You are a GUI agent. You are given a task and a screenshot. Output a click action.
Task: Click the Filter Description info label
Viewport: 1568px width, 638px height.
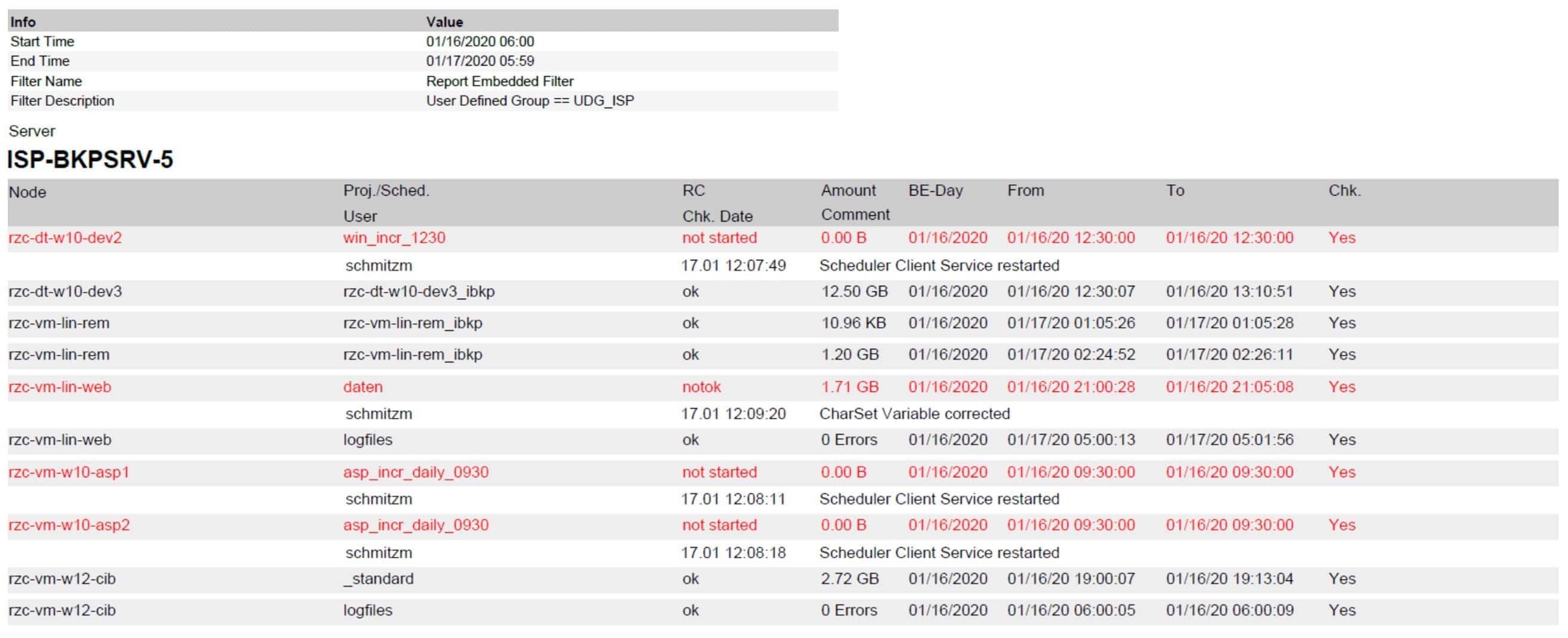pos(62,101)
